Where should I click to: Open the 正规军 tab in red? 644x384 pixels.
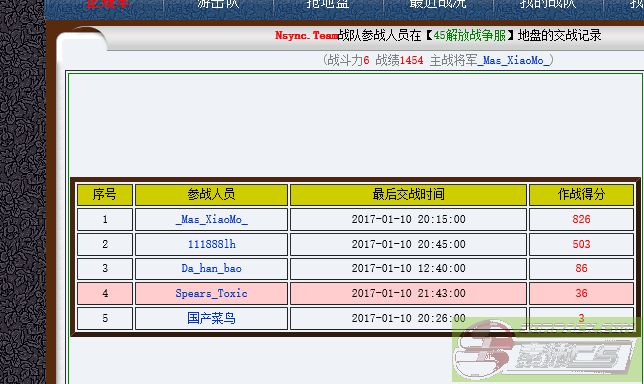pos(108,4)
